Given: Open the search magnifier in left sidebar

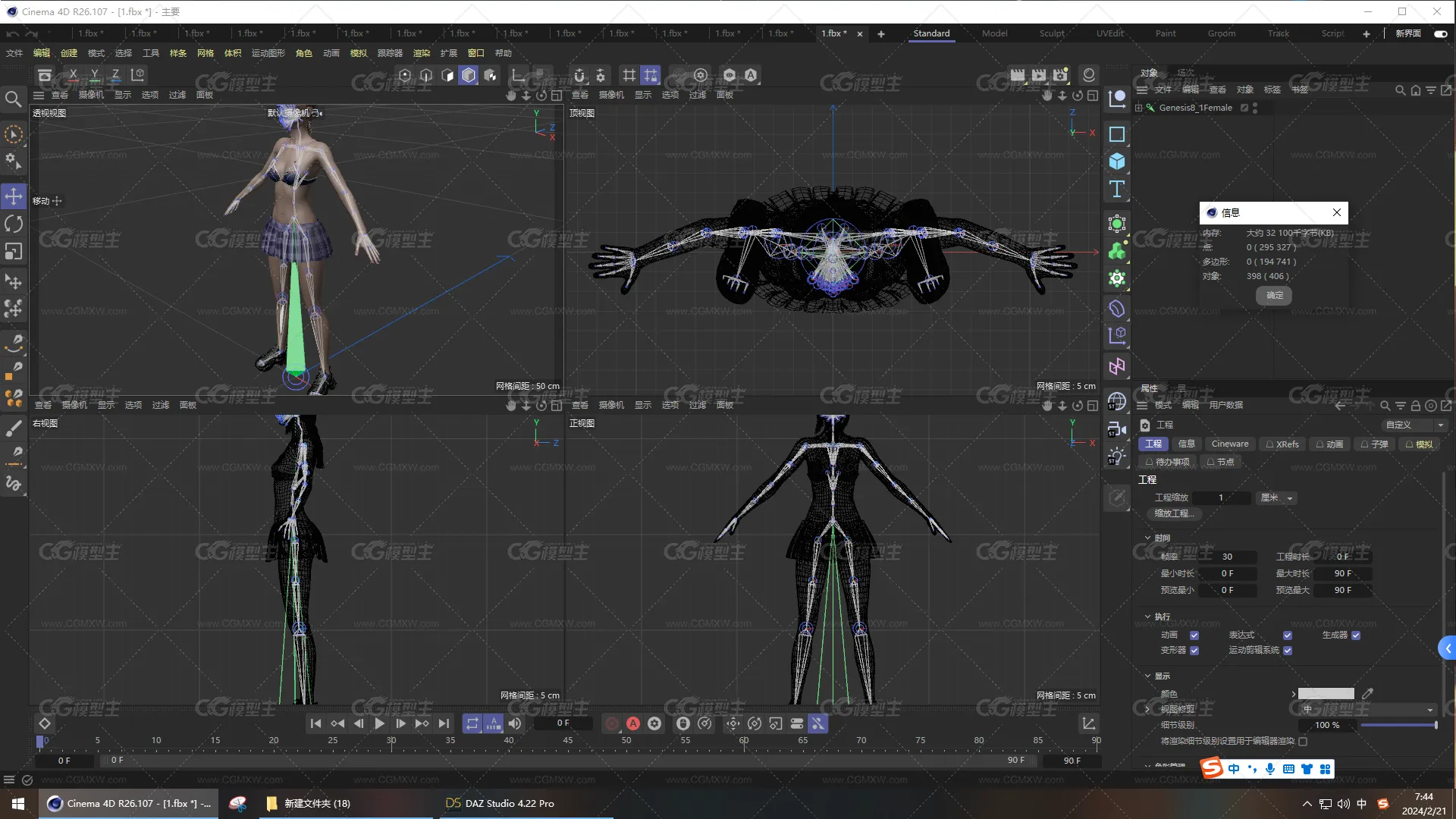Looking at the screenshot, I should tap(14, 99).
